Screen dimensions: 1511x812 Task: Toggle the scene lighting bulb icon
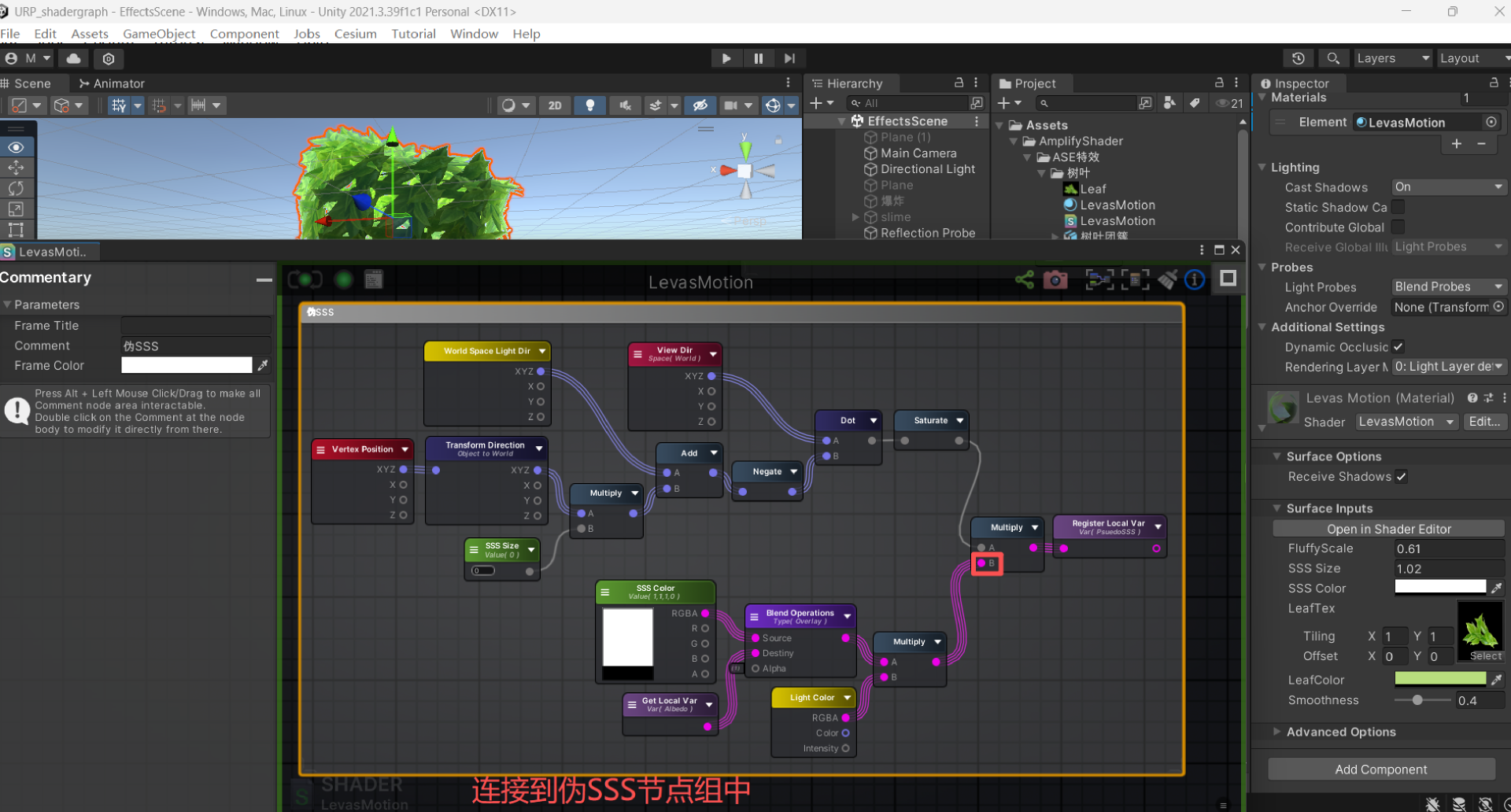[589, 105]
